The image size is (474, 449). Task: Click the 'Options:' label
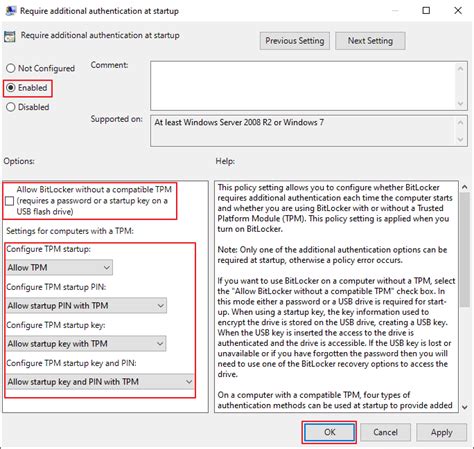pyautogui.click(x=19, y=161)
